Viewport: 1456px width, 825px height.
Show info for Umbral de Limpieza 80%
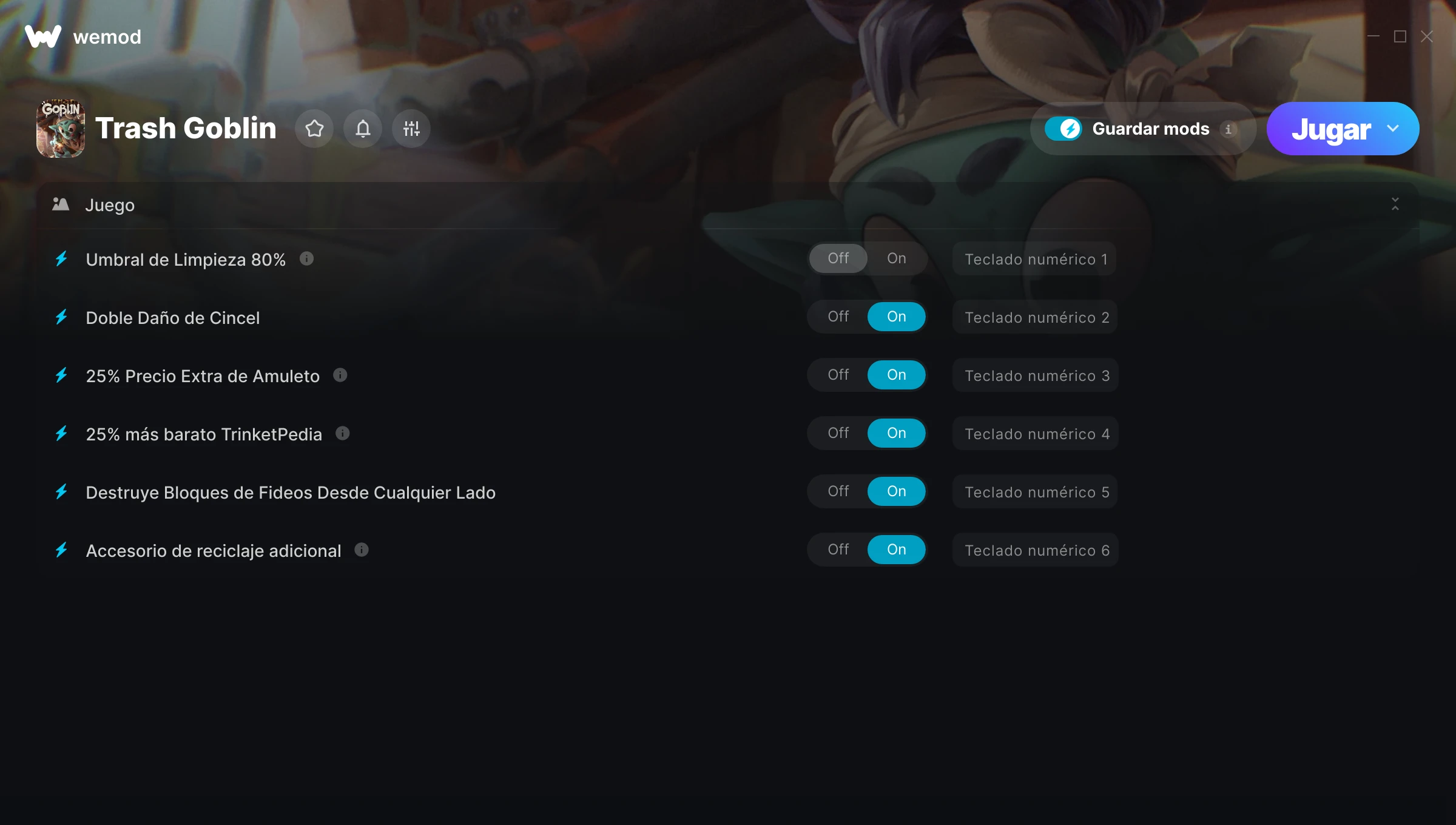point(307,259)
